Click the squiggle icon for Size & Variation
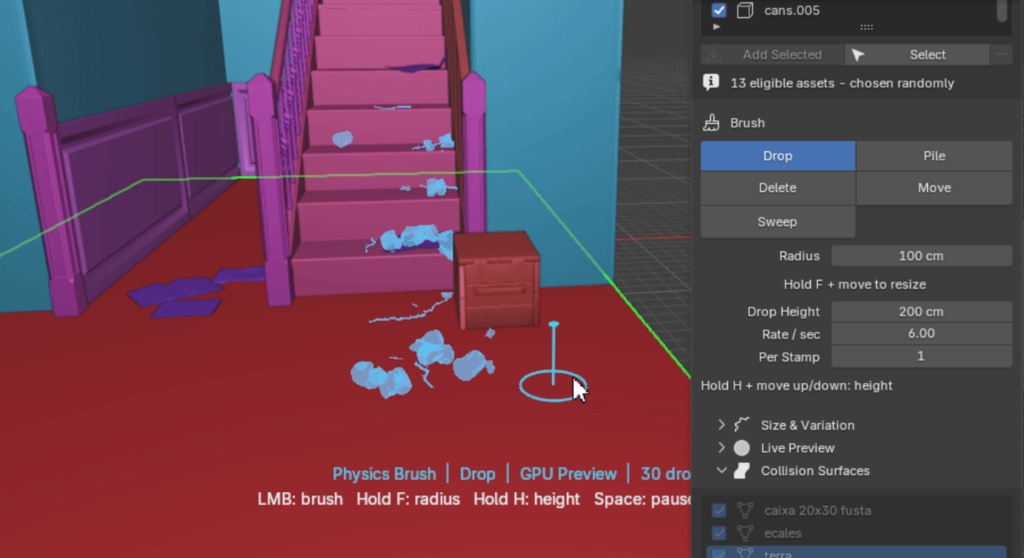 [741, 425]
